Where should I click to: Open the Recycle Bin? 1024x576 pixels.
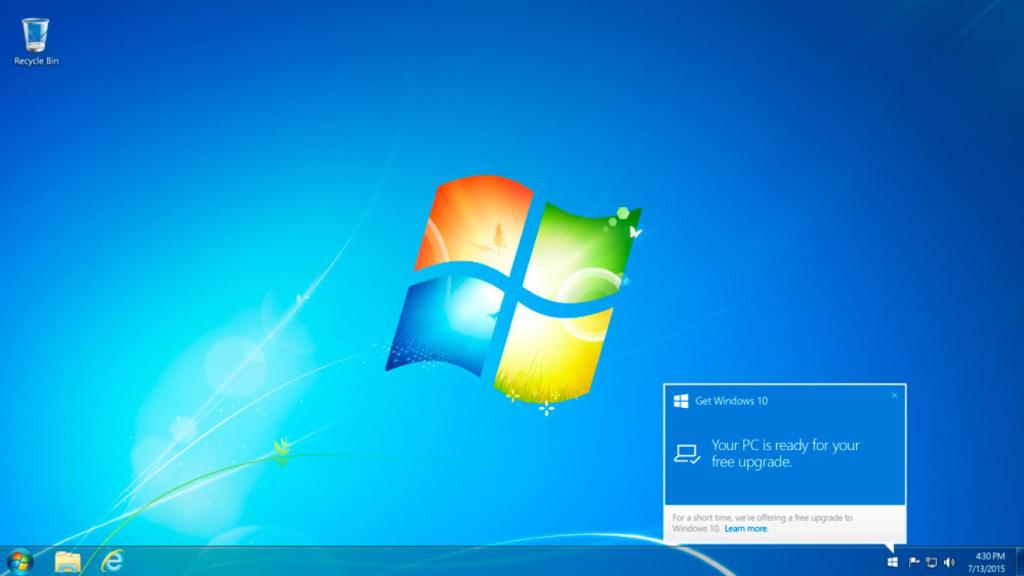coord(37,35)
